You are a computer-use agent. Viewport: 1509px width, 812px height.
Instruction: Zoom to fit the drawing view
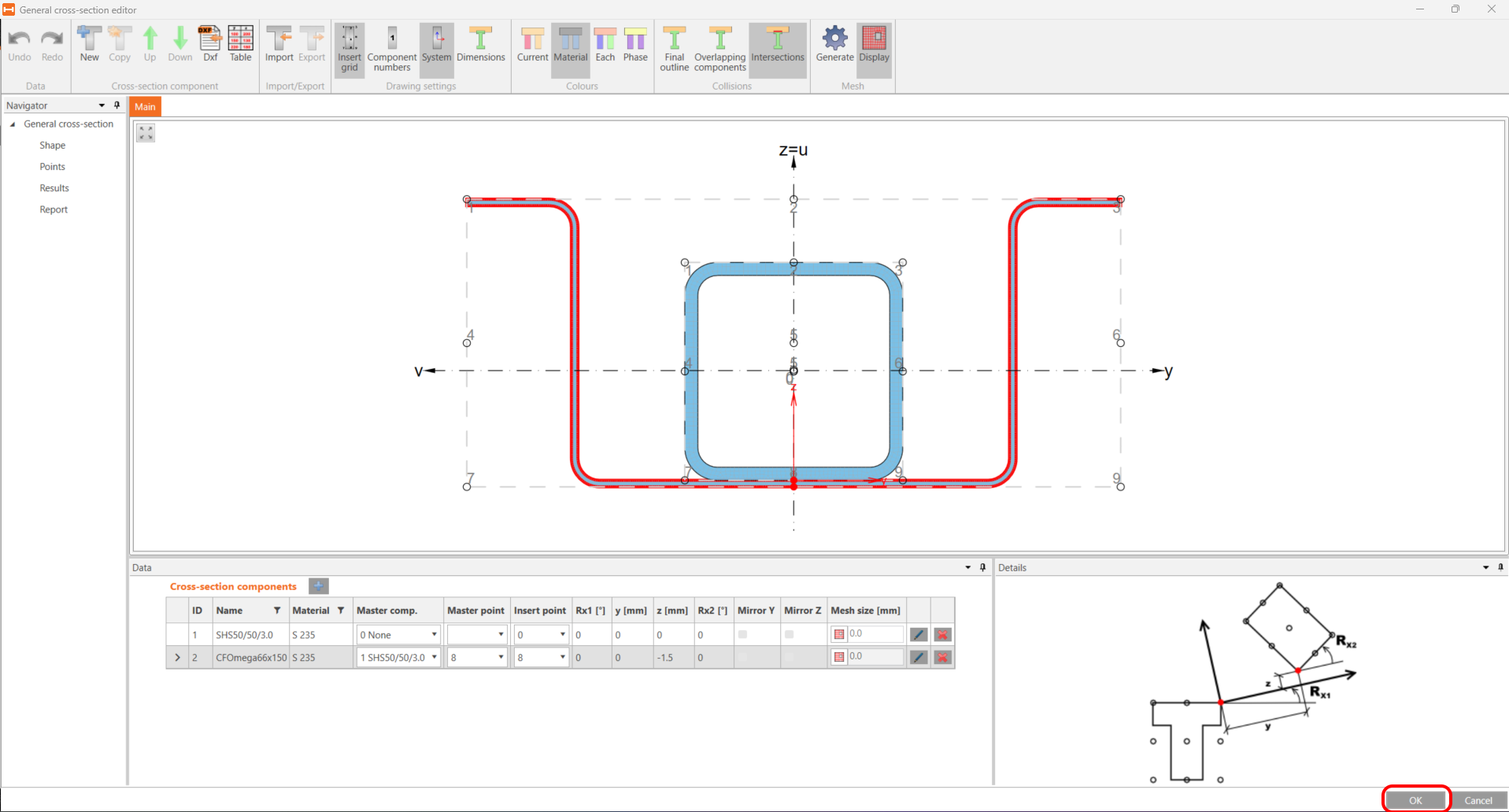pyautogui.click(x=146, y=133)
